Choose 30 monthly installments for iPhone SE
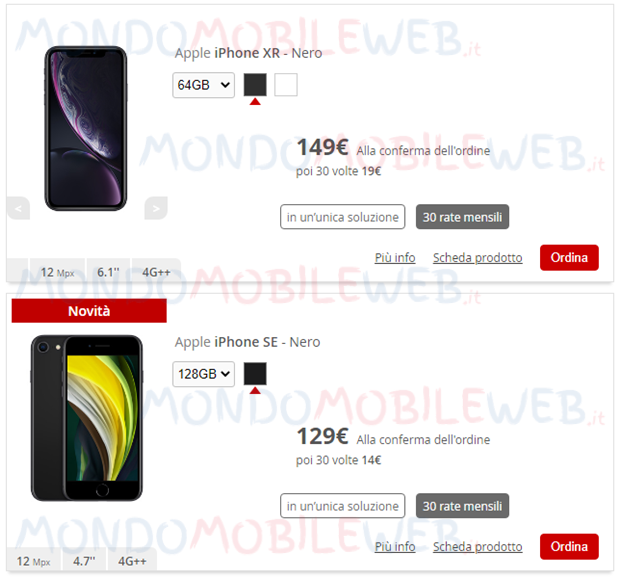619x577 pixels. (x=462, y=506)
